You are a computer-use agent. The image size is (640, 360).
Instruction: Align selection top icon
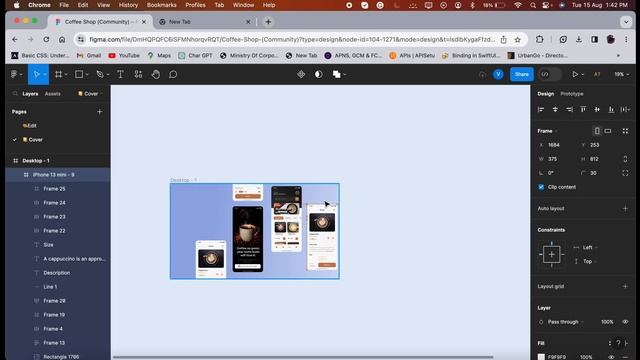click(x=583, y=109)
